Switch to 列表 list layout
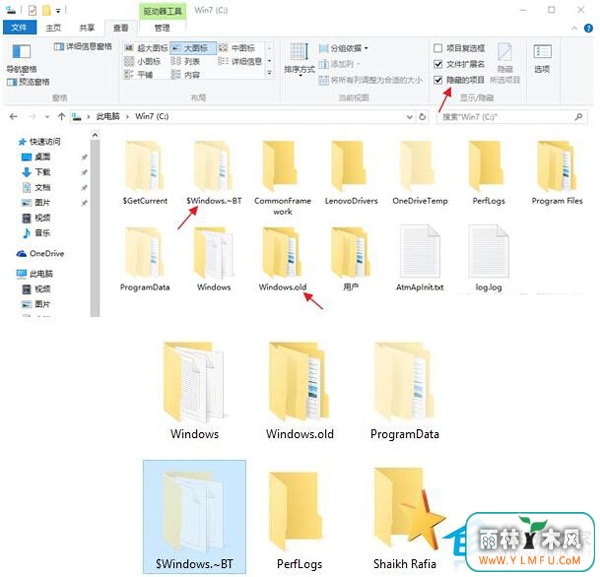The width and height of the screenshot is (600, 577). pos(186,61)
